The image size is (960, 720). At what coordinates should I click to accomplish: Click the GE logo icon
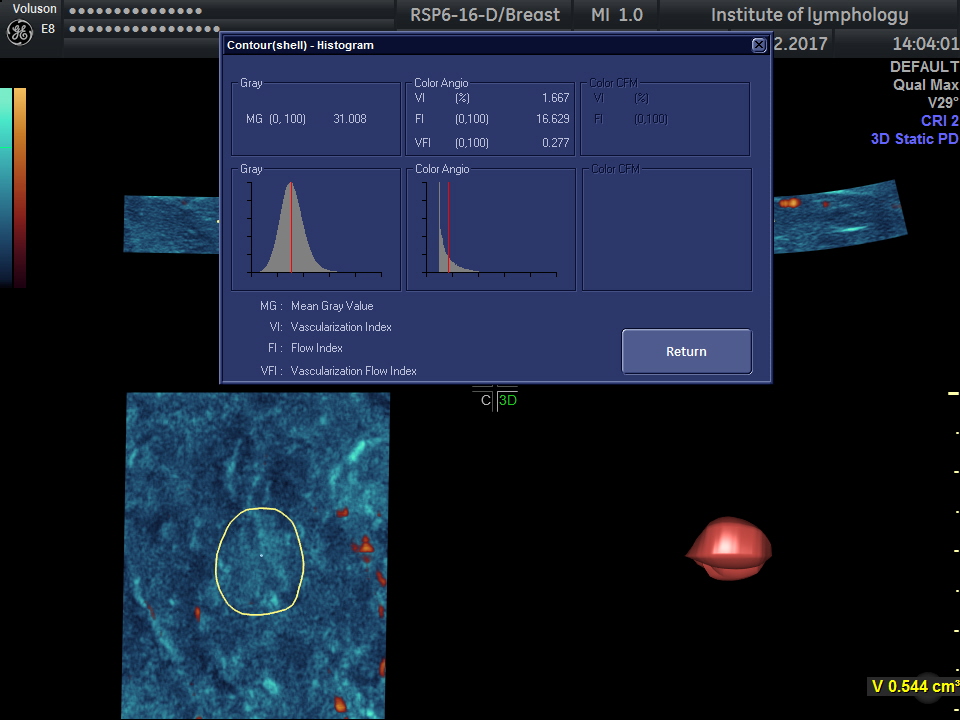(x=19, y=32)
